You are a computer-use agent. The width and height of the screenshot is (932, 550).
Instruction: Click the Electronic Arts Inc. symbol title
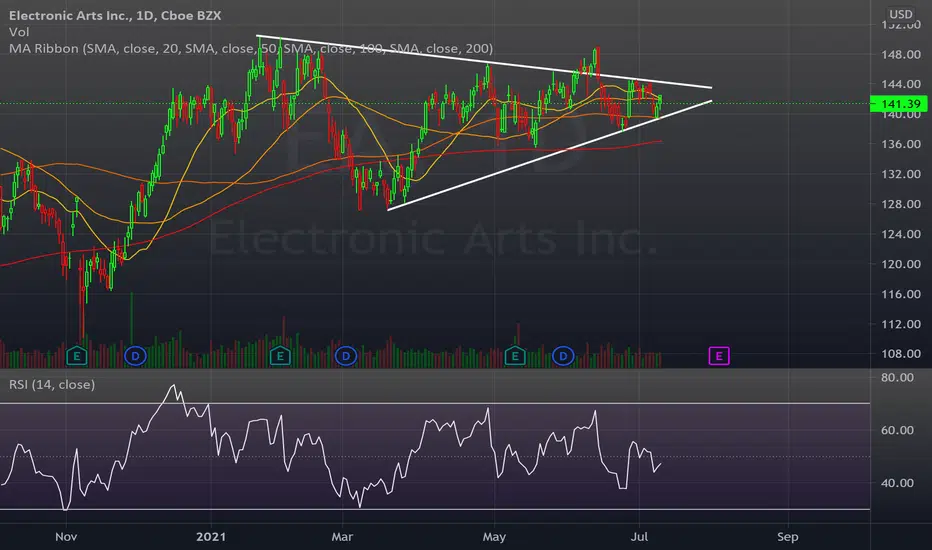point(115,15)
